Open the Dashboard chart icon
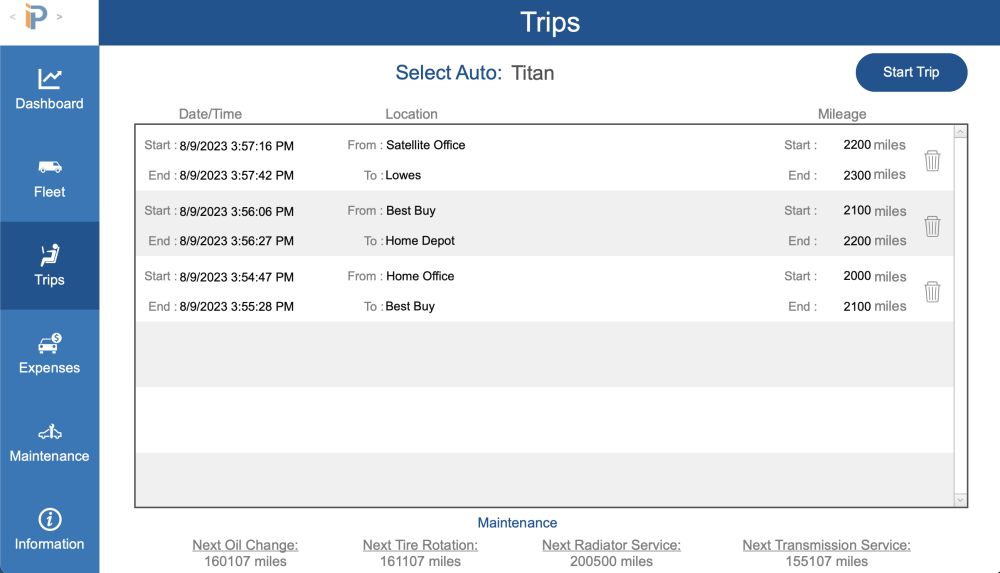Image resolution: width=1000 pixels, height=573 pixels. (49, 79)
